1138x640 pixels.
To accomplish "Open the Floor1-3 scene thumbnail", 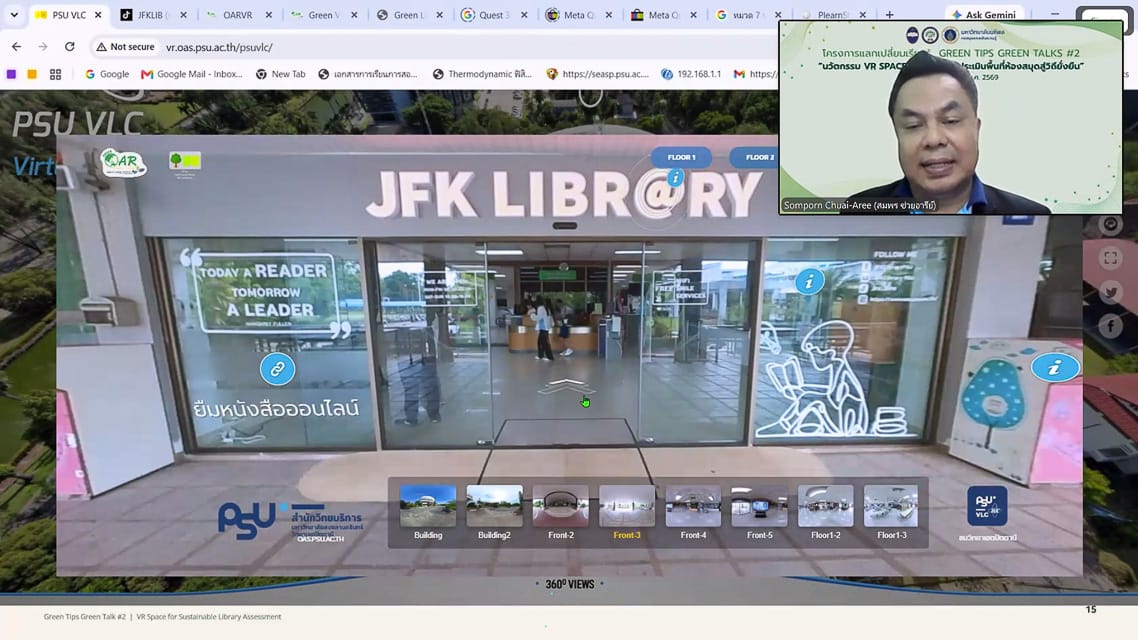I will 891,512.
